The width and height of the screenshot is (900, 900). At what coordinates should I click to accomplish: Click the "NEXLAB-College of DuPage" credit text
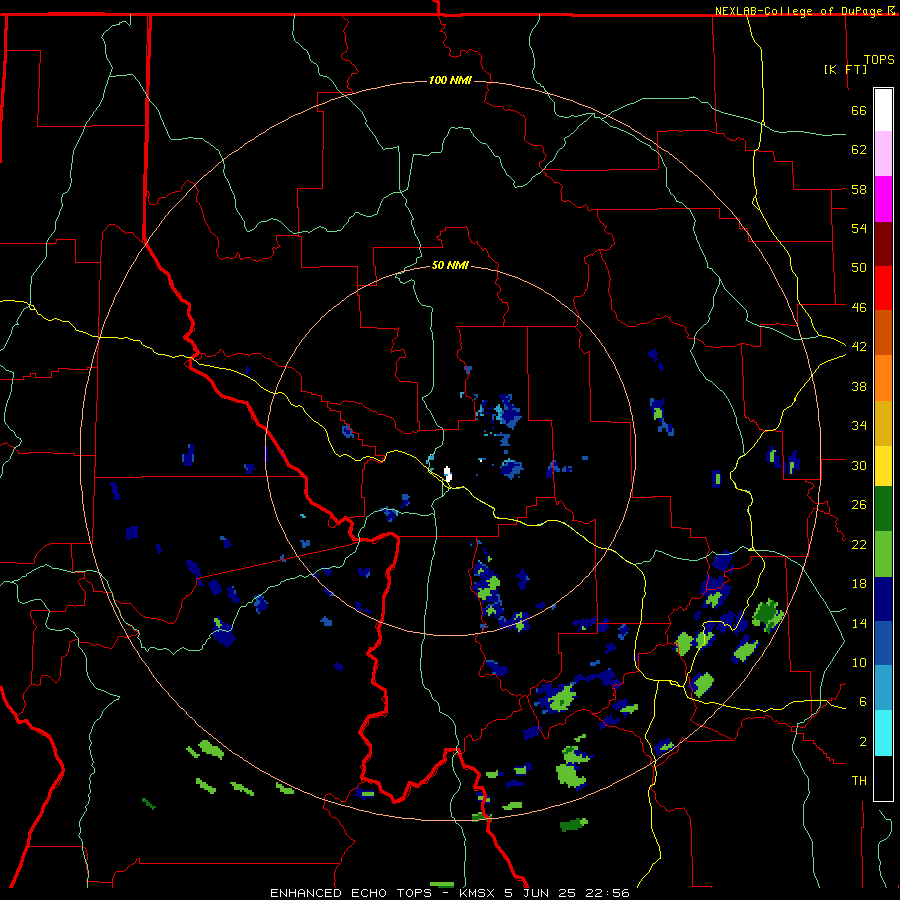800,11
